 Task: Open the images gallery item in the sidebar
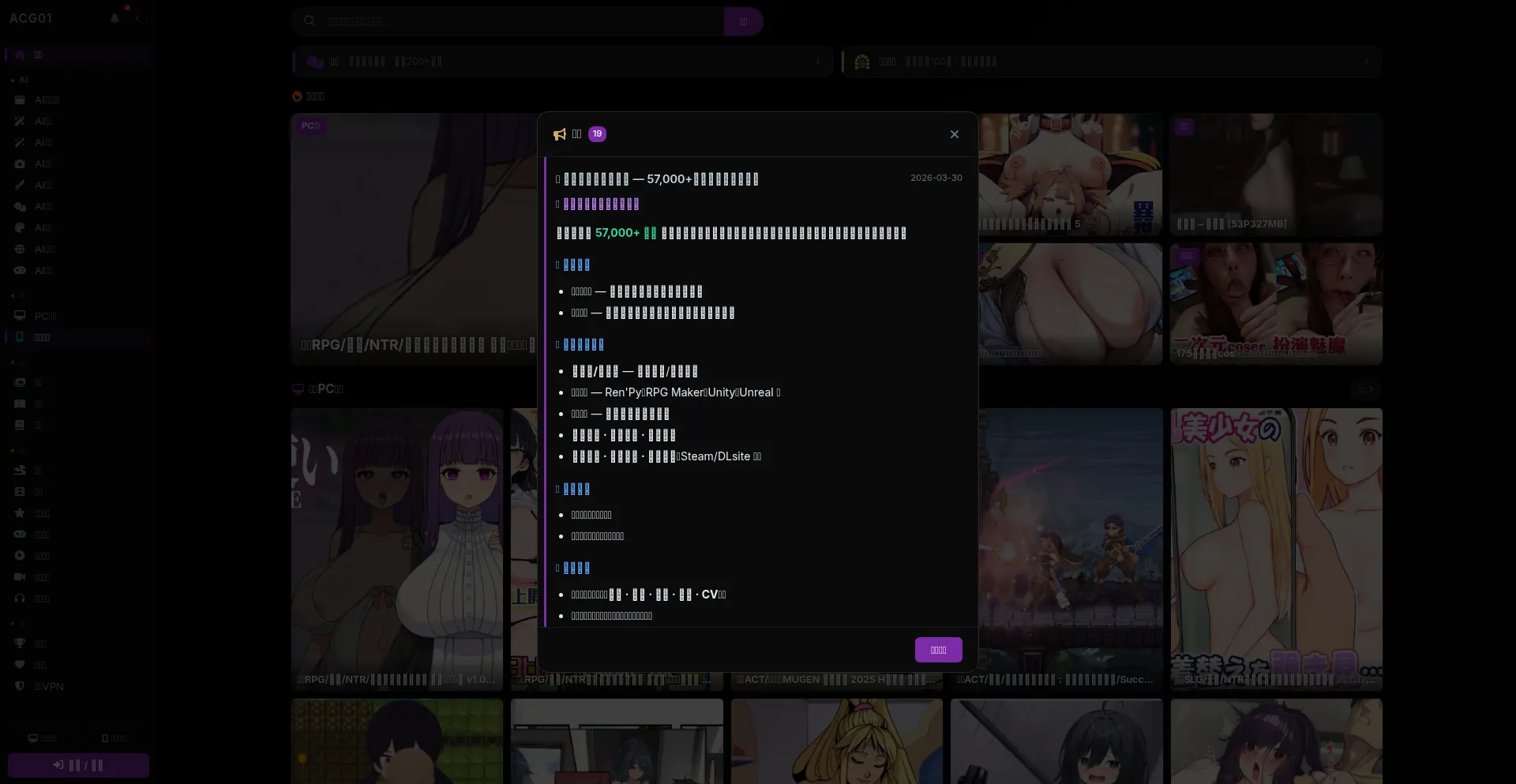(x=78, y=382)
